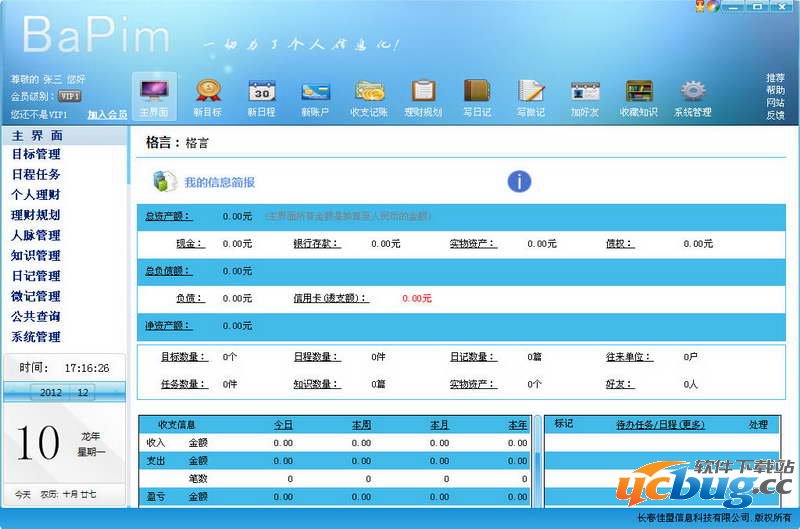Click the 2012 year selector in calendar

(51, 392)
